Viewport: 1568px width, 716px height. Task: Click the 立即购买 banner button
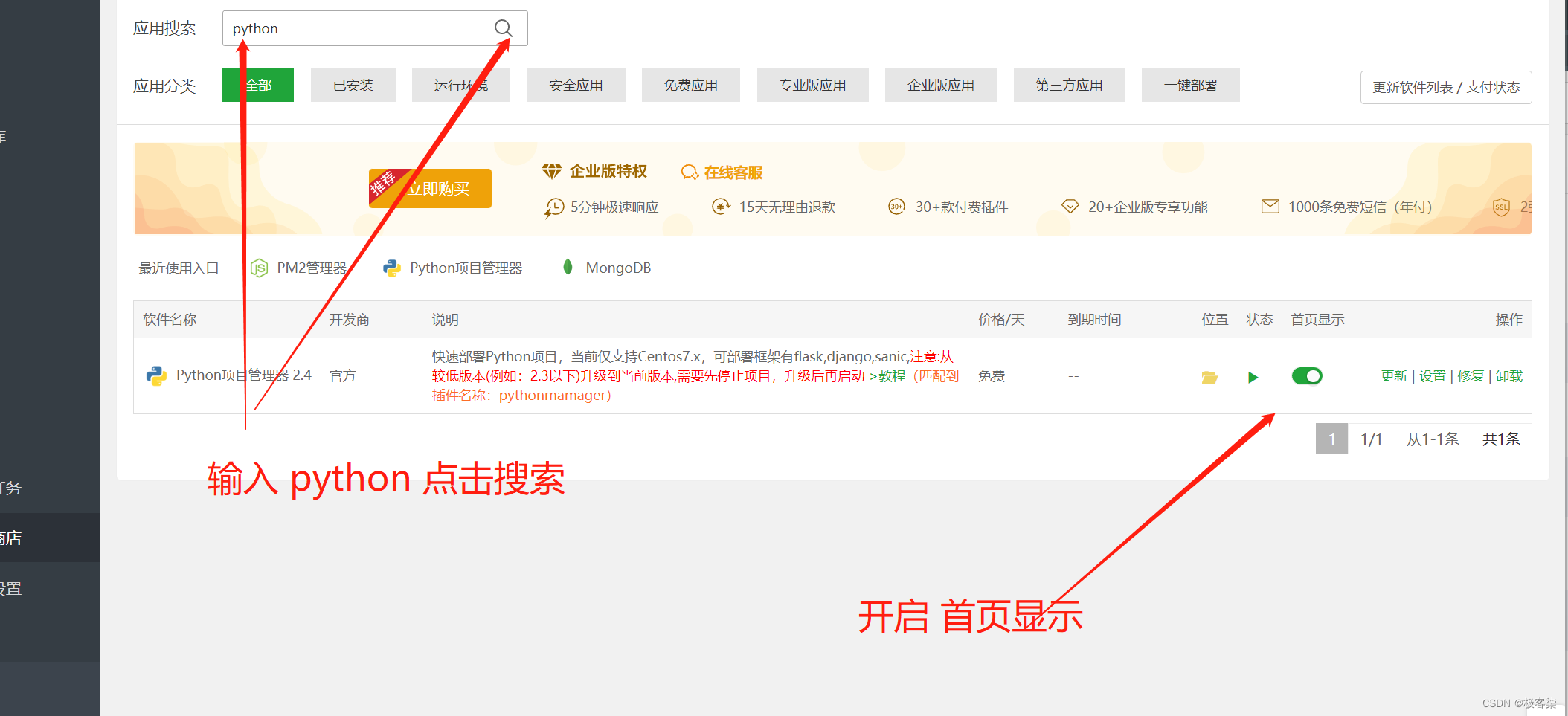pyautogui.click(x=431, y=189)
